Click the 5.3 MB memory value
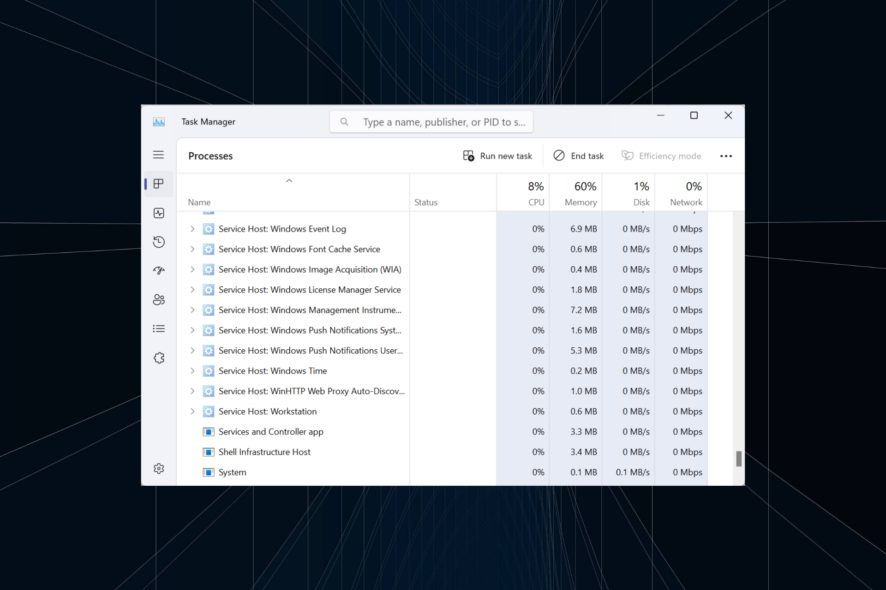This screenshot has height=590, width=886. [x=583, y=350]
